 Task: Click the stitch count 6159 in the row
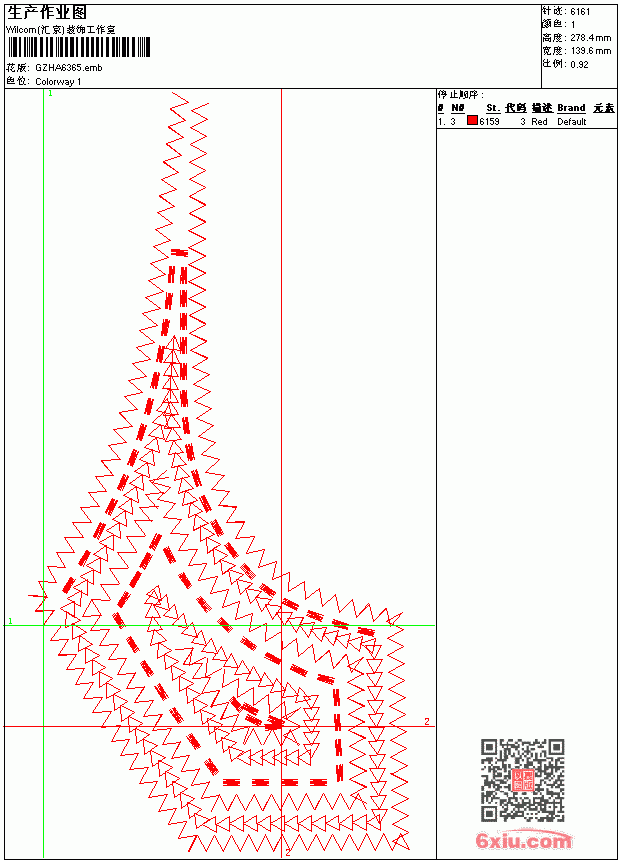coord(489,122)
